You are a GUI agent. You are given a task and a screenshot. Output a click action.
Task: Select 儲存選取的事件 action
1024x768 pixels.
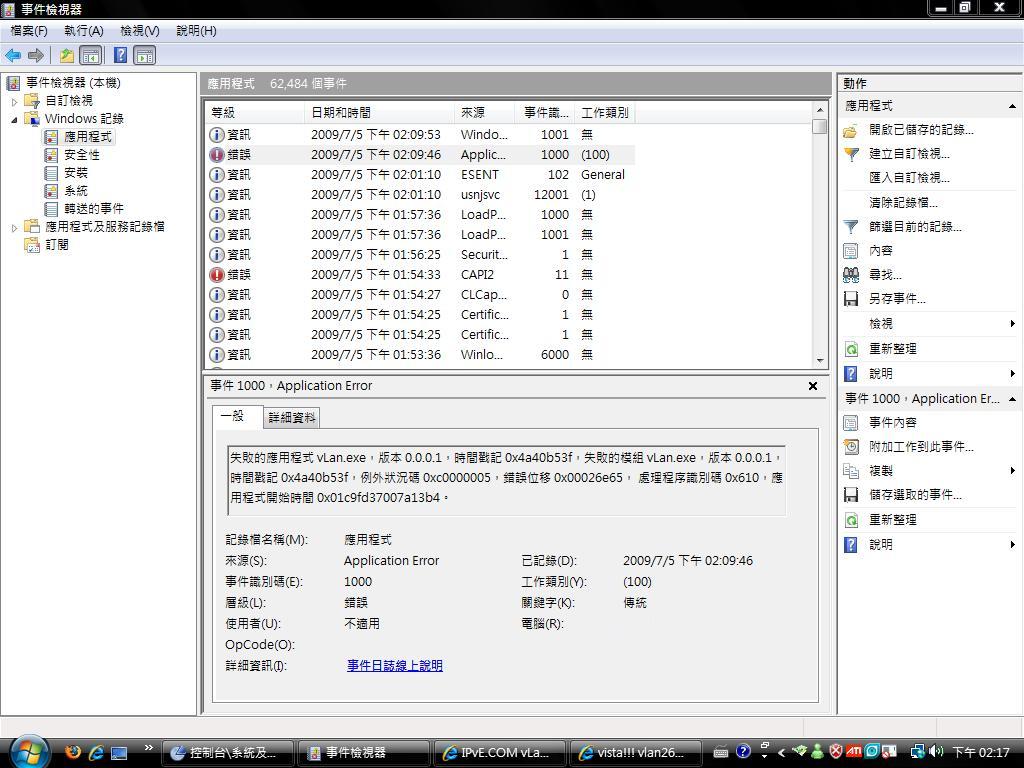tap(914, 495)
